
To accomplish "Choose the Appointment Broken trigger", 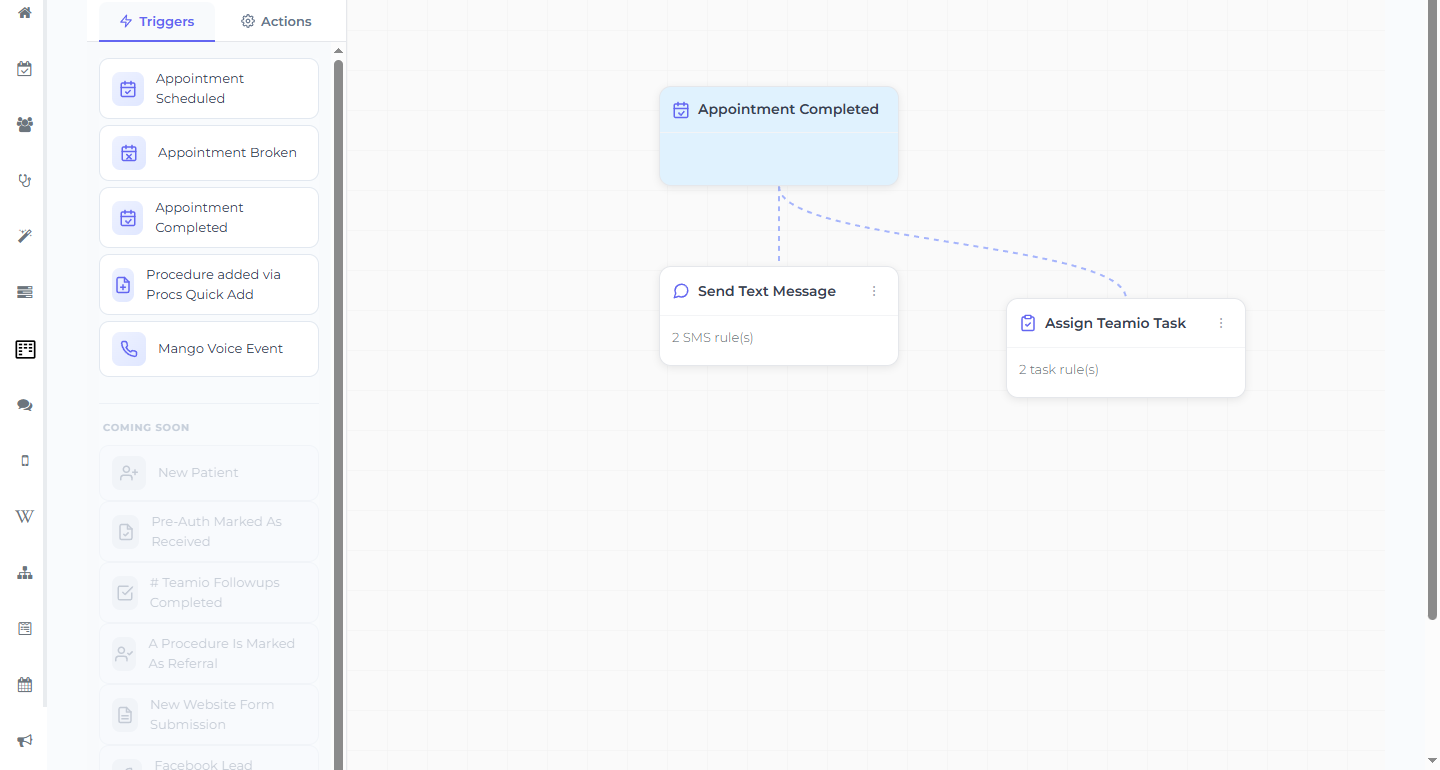I will click(x=209, y=153).
